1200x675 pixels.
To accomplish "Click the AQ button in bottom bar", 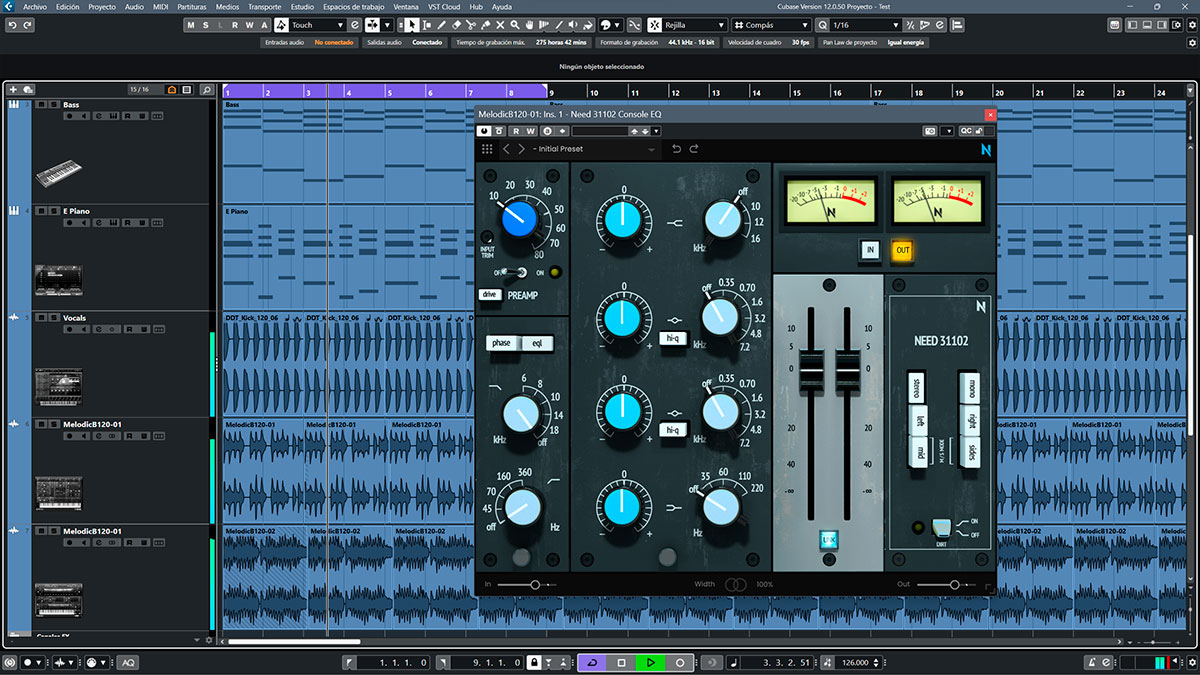I will click(128, 662).
